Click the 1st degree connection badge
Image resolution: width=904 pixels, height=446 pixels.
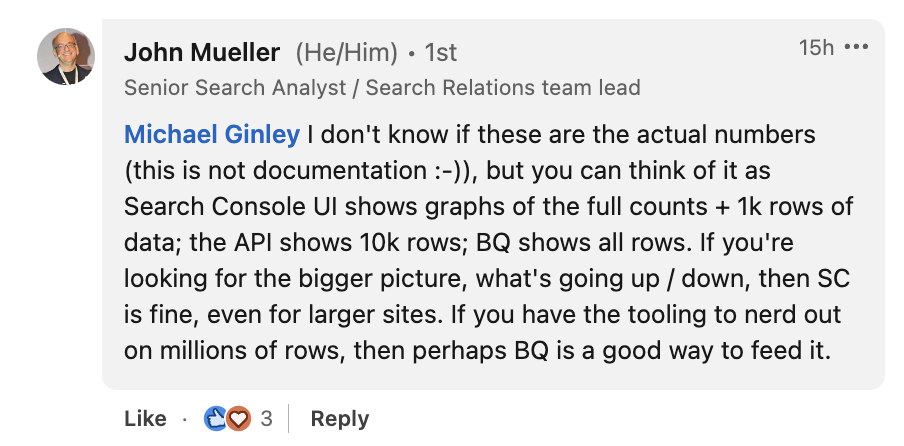pos(441,51)
